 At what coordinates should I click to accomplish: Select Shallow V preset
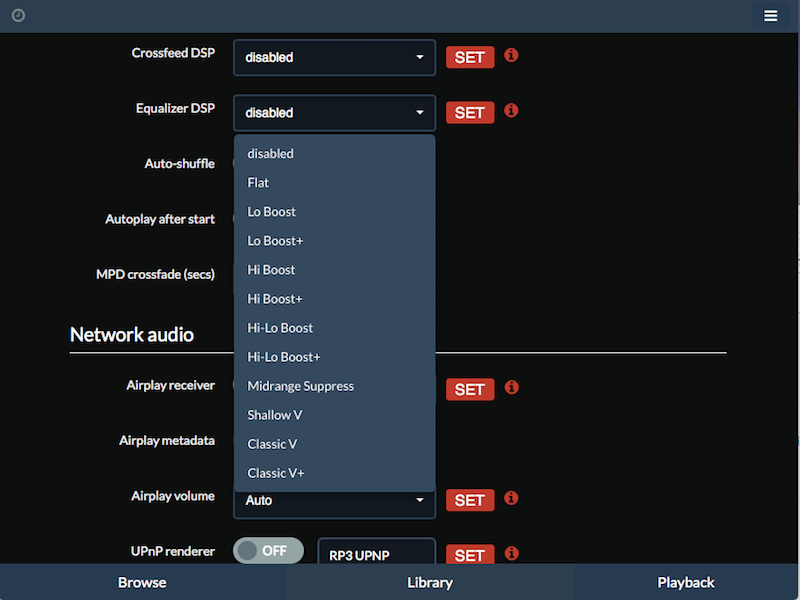tap(335, 415)
